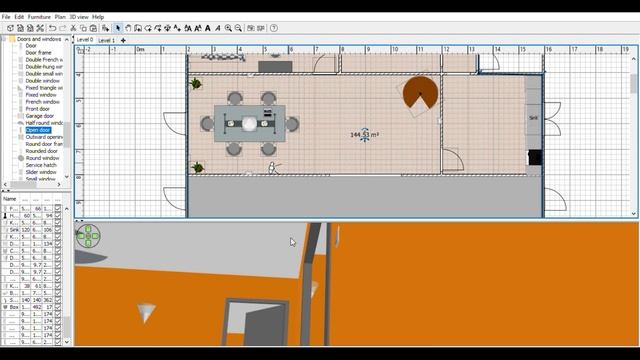640x360 pixels.
Task: Toggle bold text style
Action: click(208, 28)
